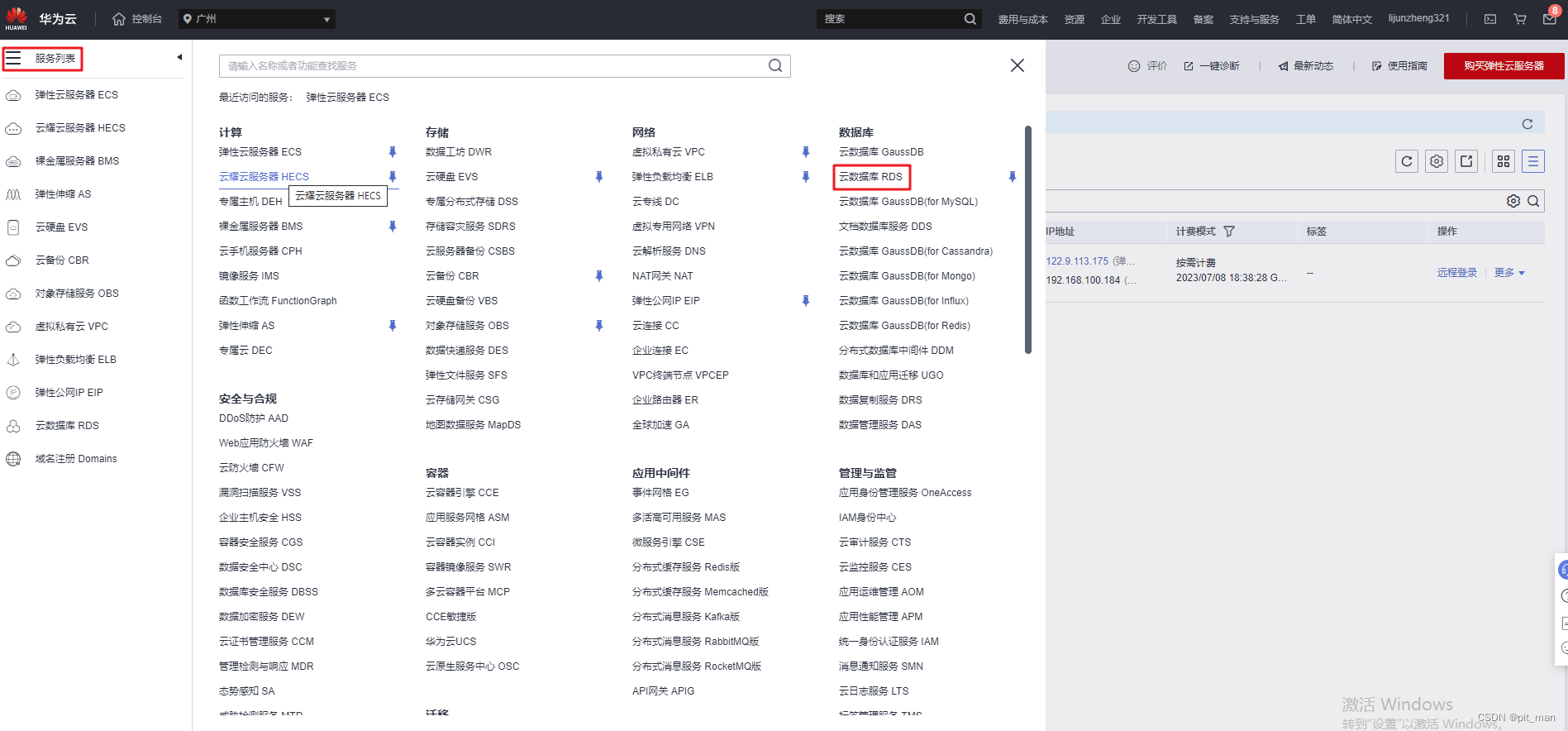
Task: Open the 计费模式 column filter
Action: (1229, 232)
